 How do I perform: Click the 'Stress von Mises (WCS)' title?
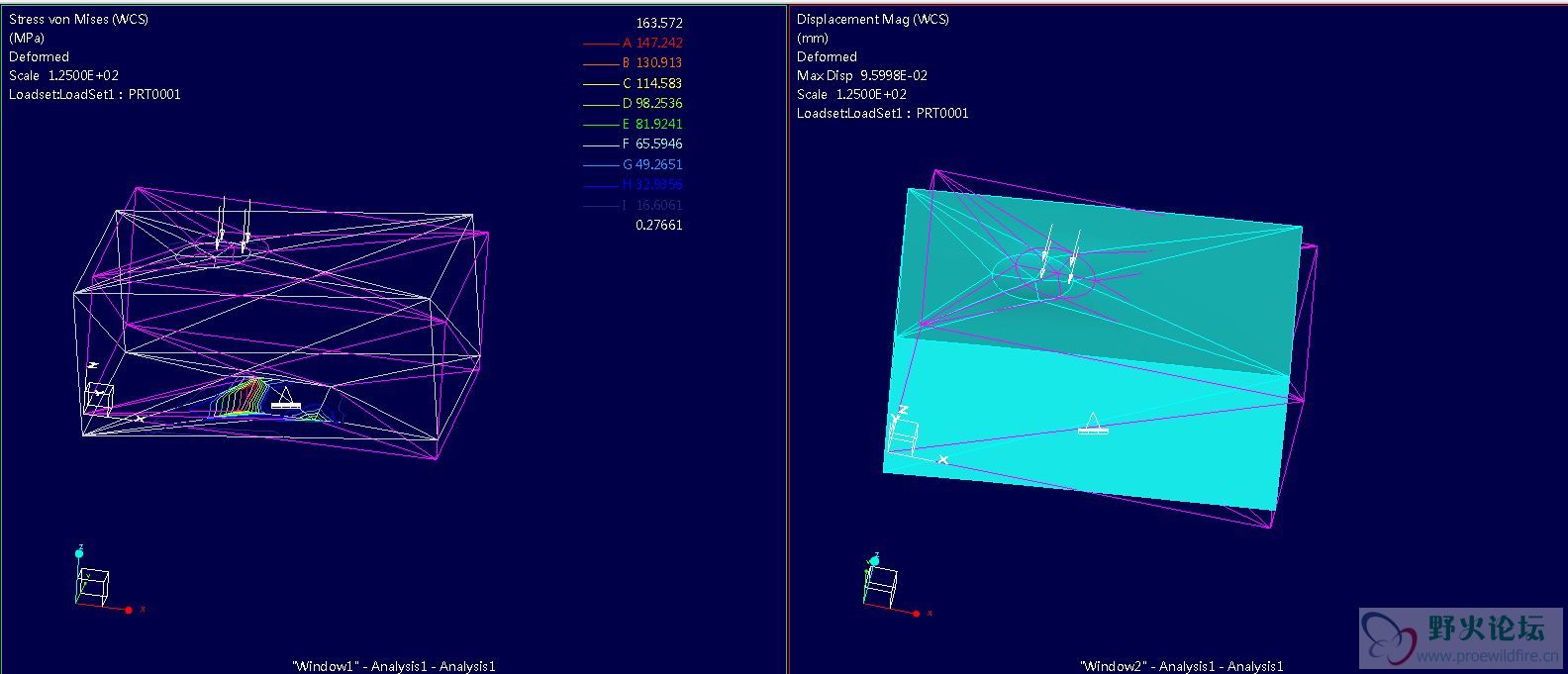click(78, 19)
